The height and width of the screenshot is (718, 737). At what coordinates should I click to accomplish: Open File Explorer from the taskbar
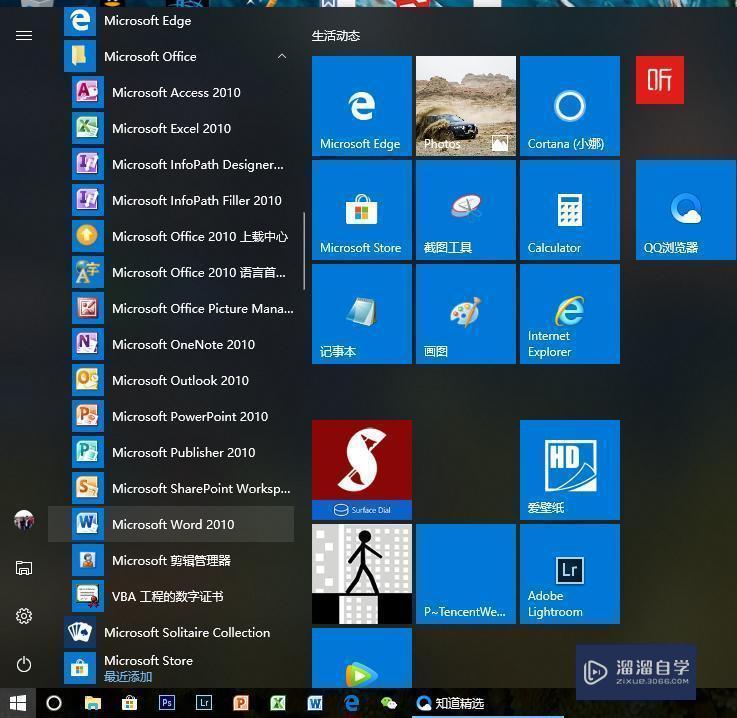click(93, 703)
